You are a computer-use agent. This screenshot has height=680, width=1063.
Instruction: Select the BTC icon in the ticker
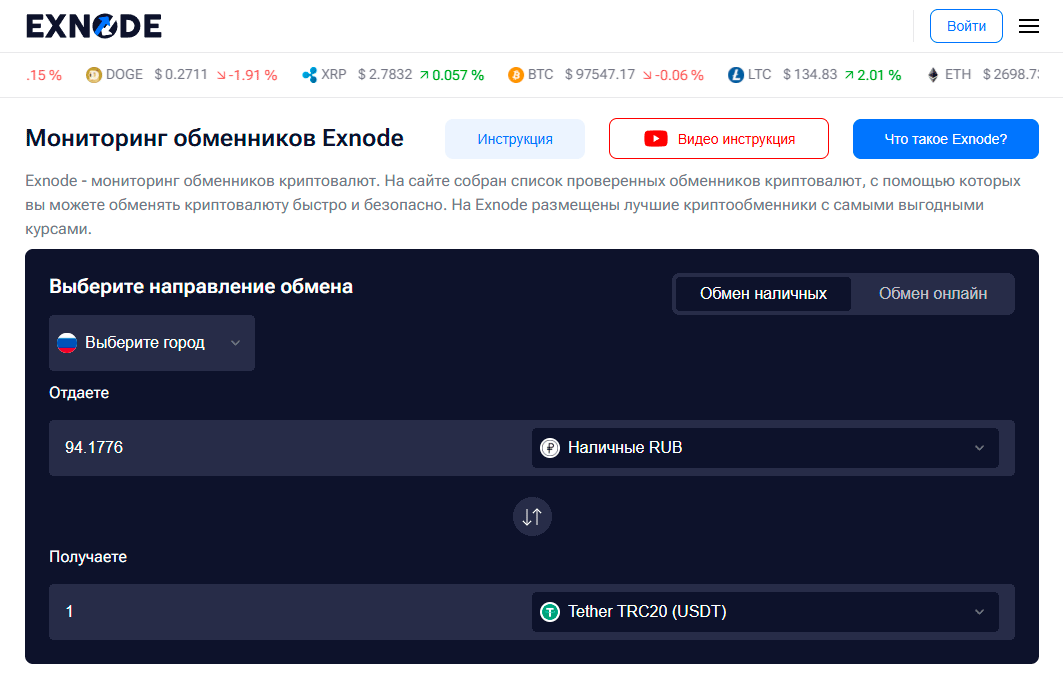point(515,74)
